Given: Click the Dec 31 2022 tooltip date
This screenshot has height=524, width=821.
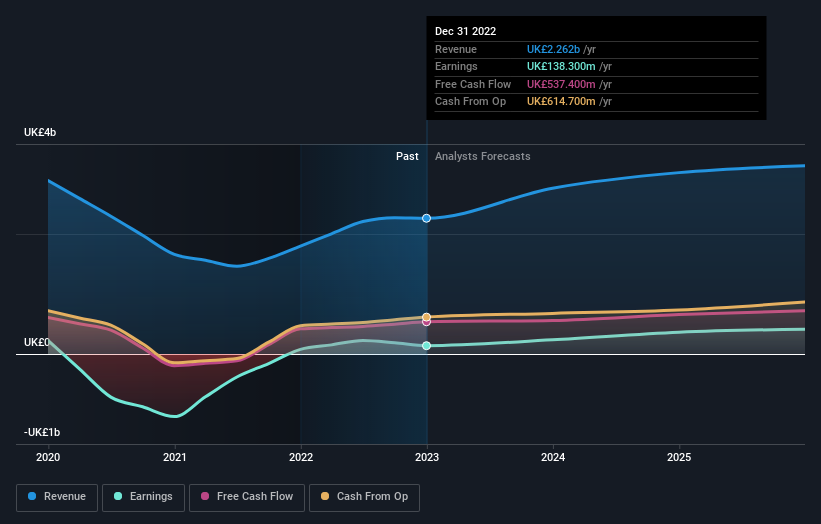Looking at the screenshot, I should click(465, 31).
